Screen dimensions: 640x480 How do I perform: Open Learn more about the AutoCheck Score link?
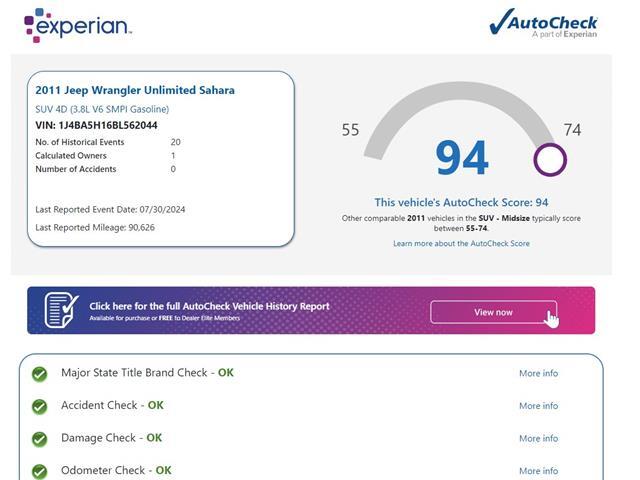[461, 244]
